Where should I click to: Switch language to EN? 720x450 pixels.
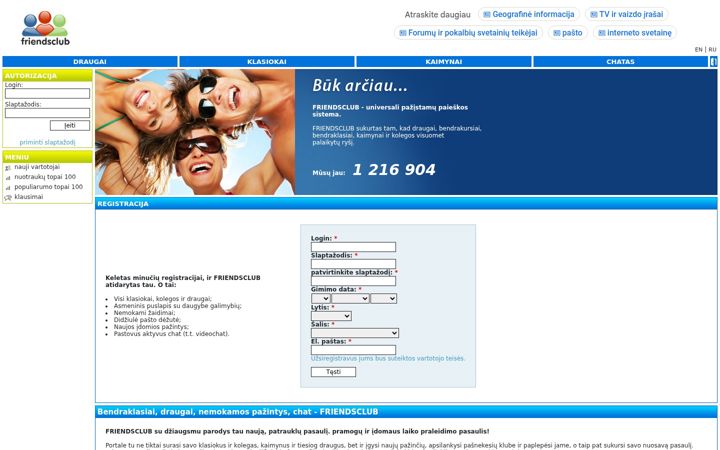(x=698, y=50)
